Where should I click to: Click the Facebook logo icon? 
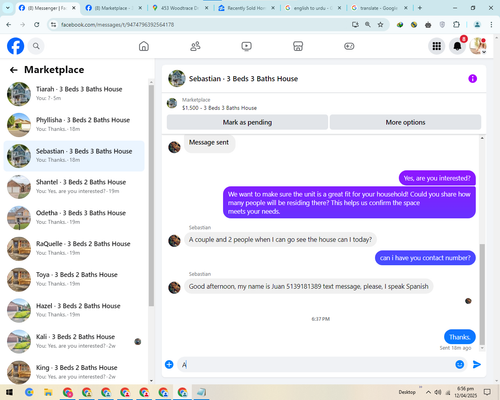pos(16,46)
